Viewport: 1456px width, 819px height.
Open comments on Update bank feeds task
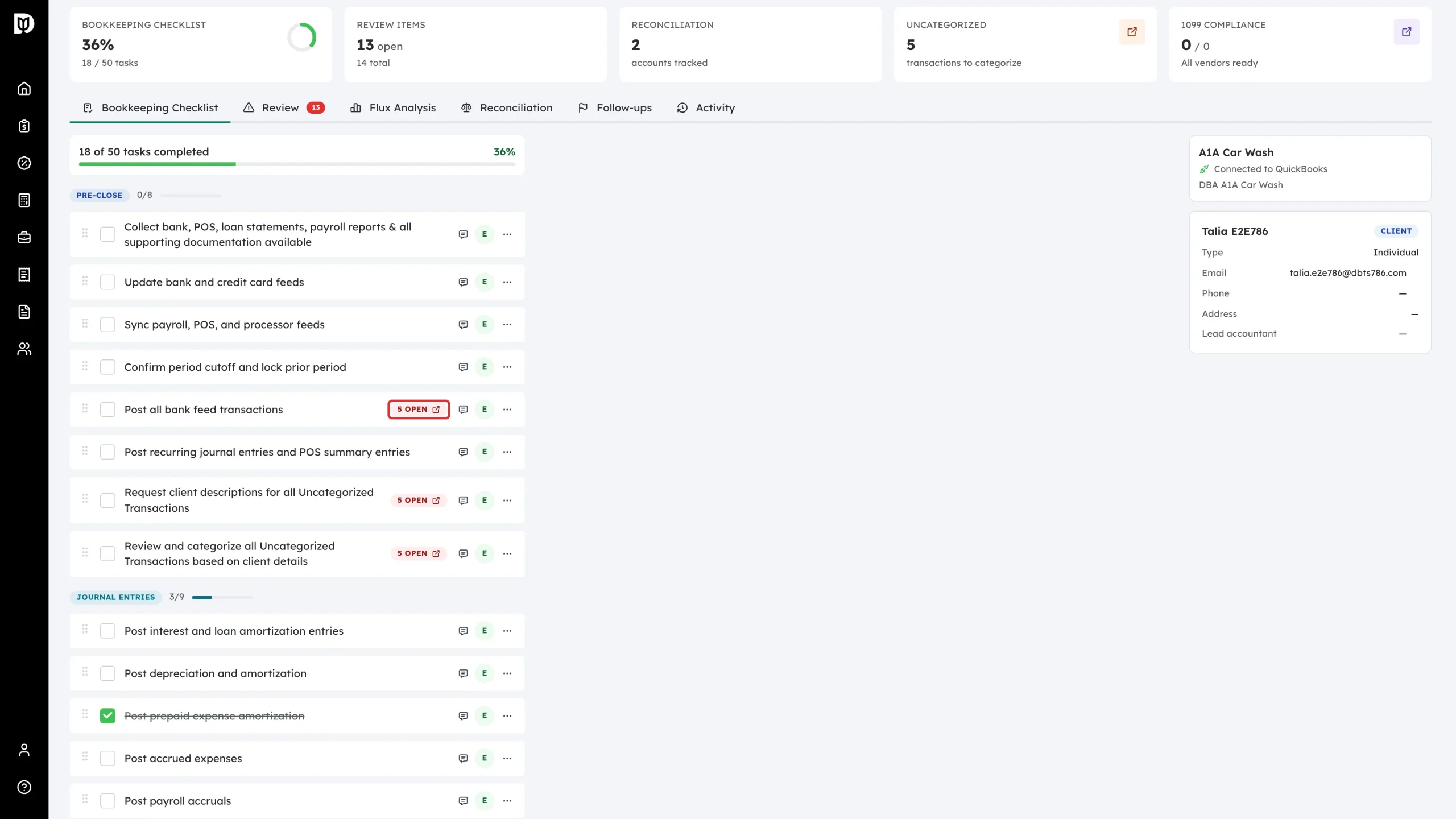pyautogui.click(x=463, y=282)
